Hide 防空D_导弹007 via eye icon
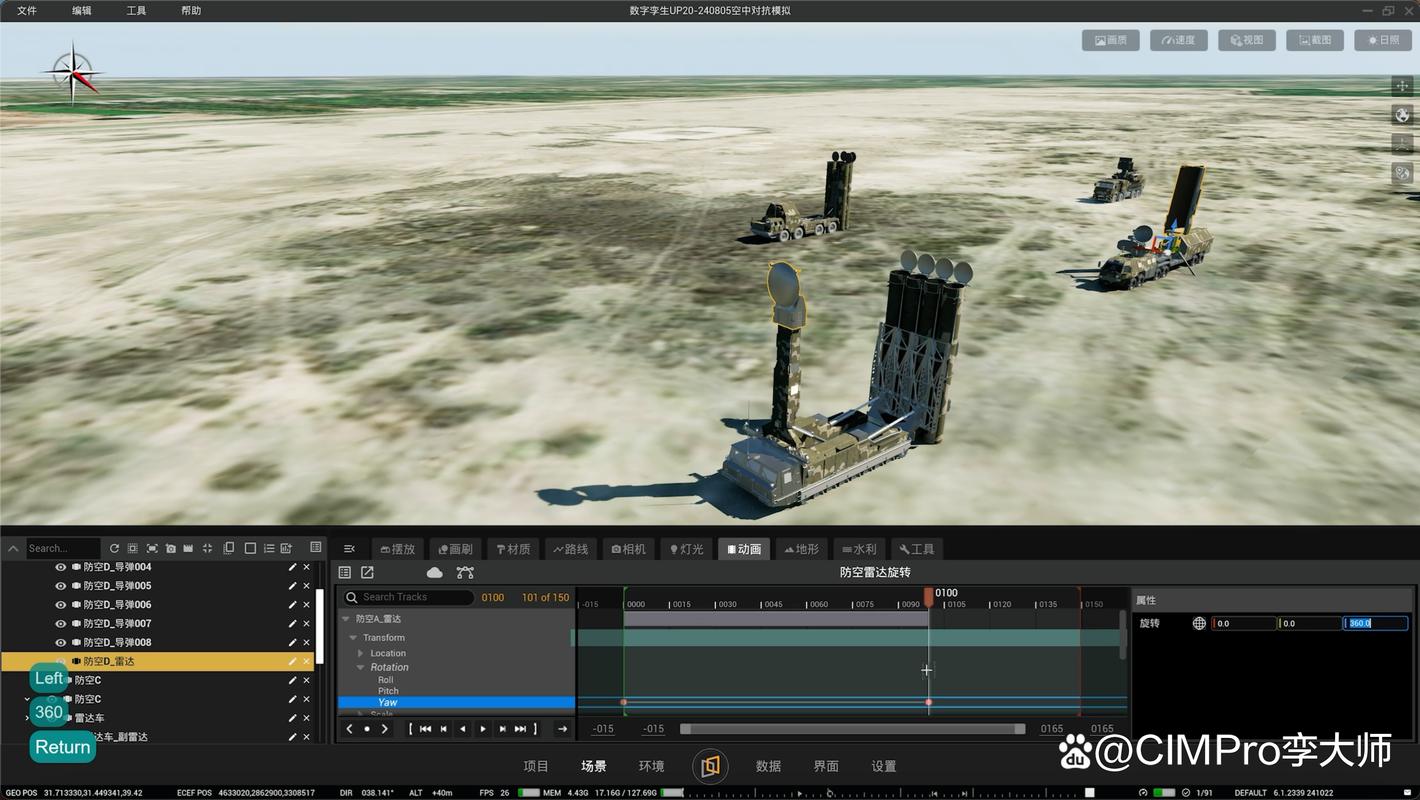 pyautogui.click(x=60, y=623)
